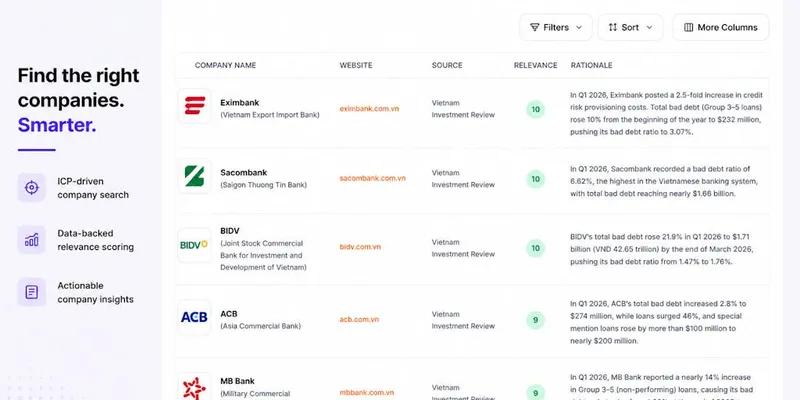Click the ICP-driven search target icon
This screenshot has width=800, height=400.
(32, 188)
